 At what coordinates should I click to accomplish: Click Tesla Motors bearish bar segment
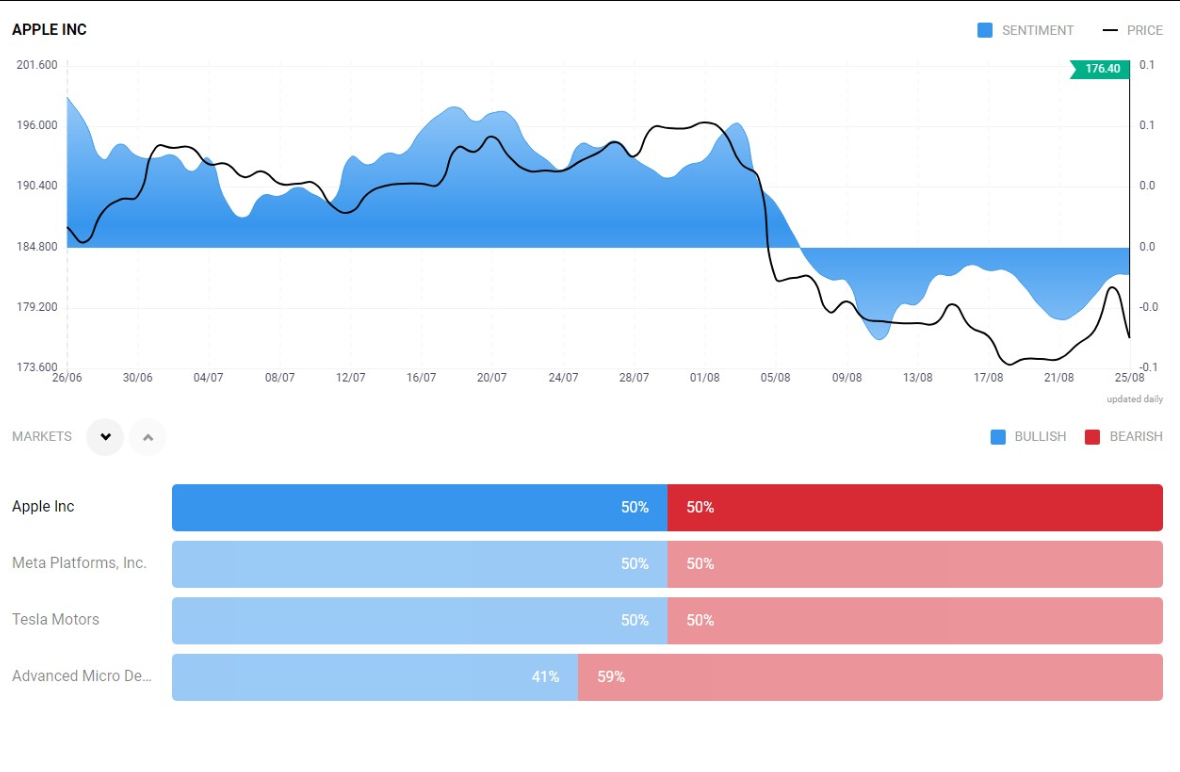[914, 621]
